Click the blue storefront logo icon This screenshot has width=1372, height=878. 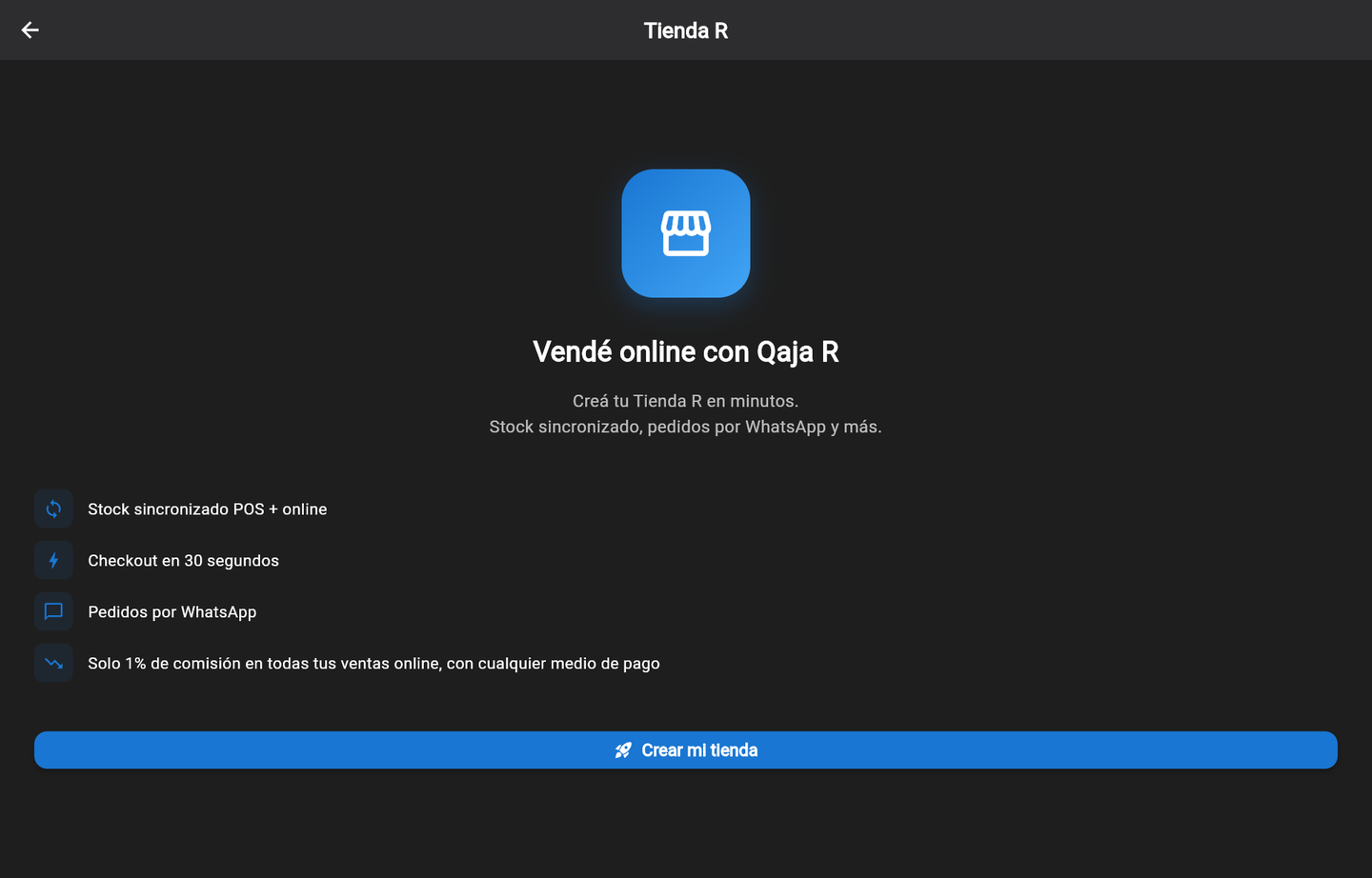(x=686, y=233)
